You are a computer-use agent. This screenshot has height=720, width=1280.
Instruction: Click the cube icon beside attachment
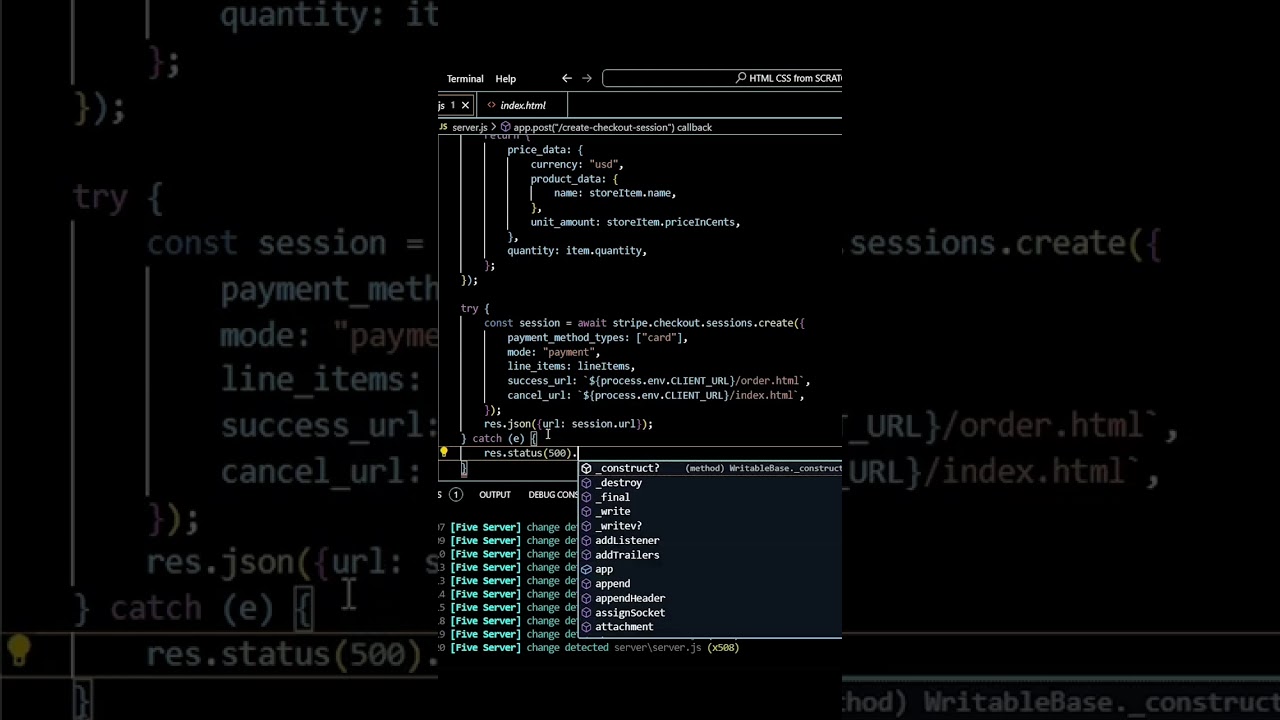point(586,627)
